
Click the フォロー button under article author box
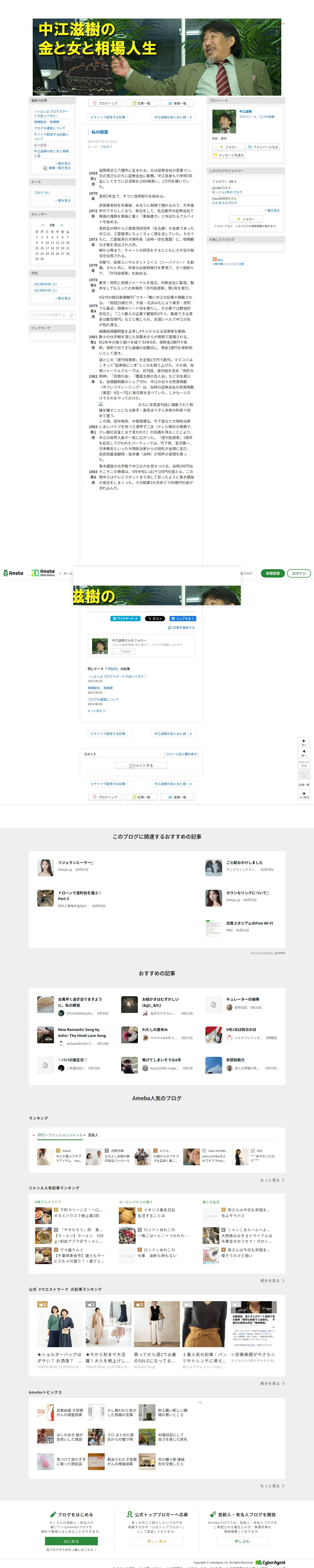point(124,651)
